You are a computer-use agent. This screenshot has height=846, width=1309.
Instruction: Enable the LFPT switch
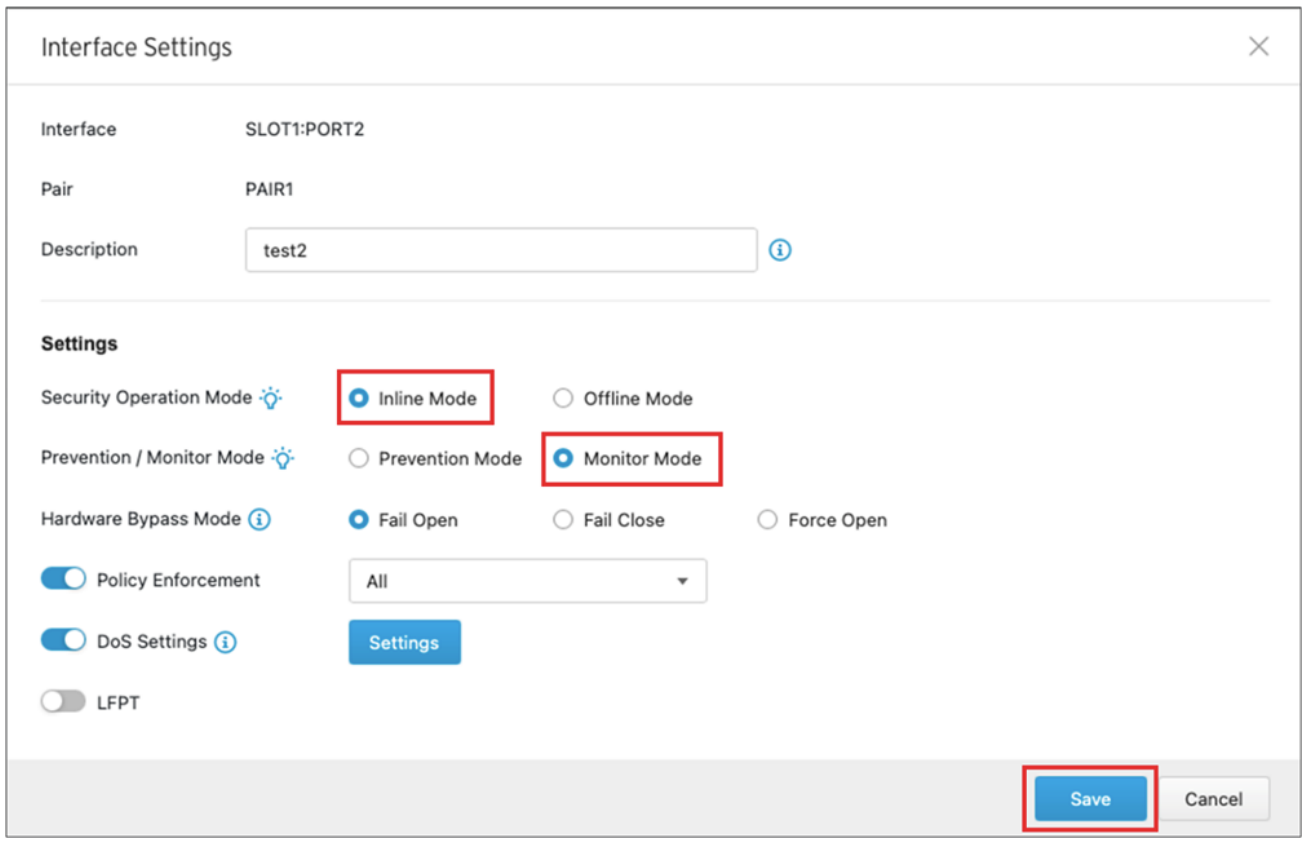[63, 702]
